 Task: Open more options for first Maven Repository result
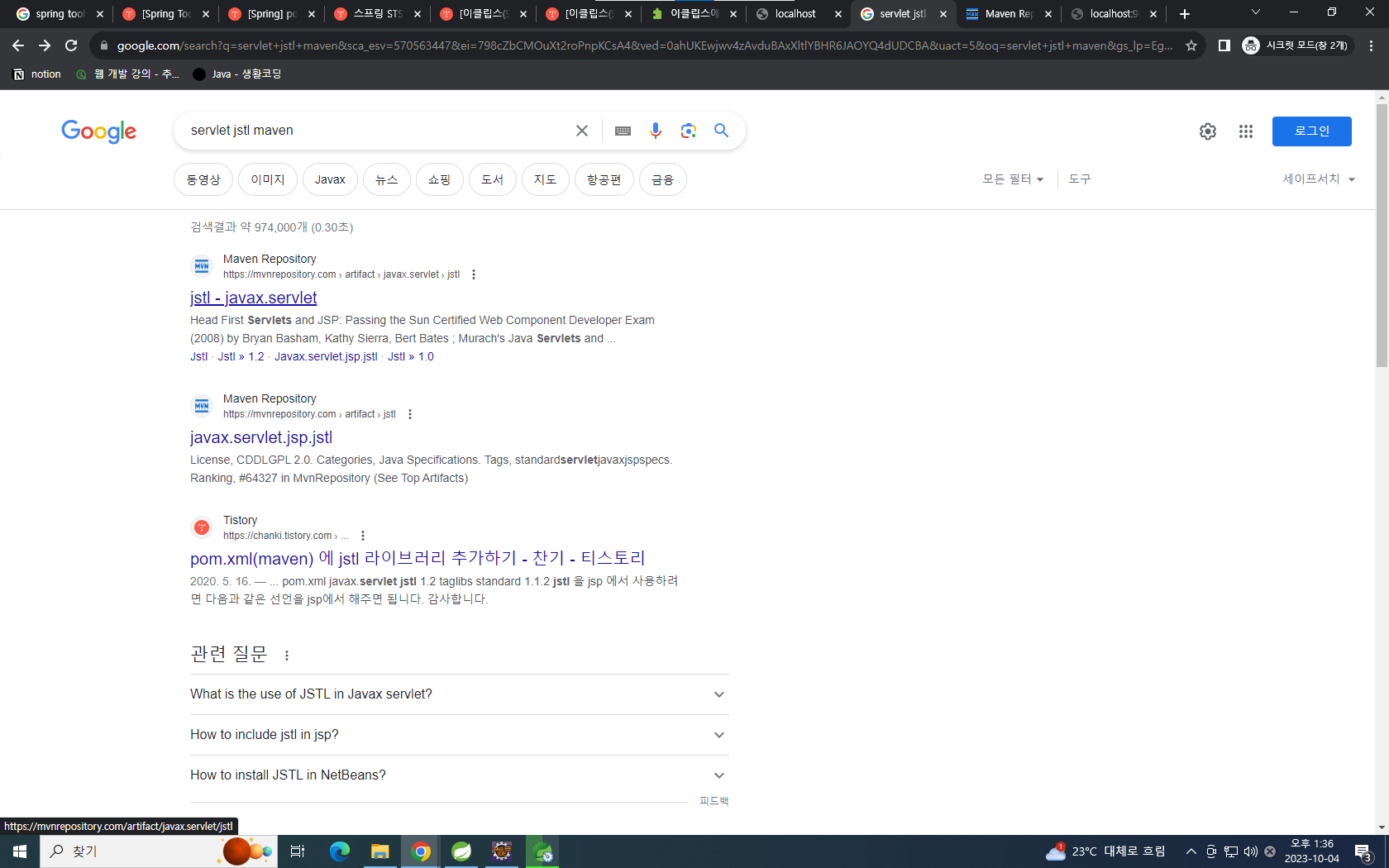click(474, 274)
